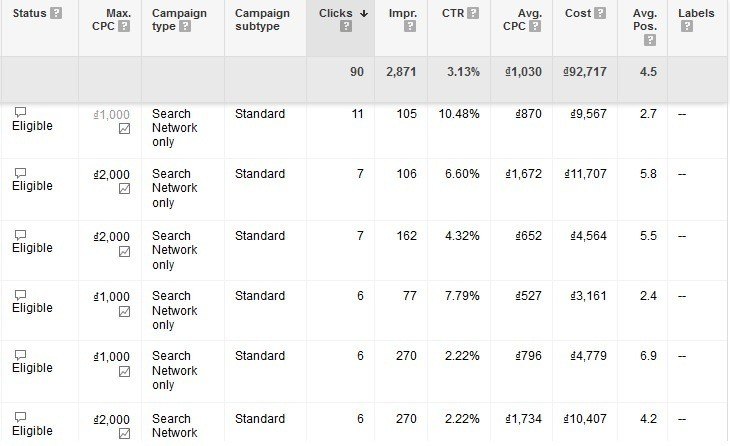Open bid simulator icon in 11-clicks row
This screenshot has height=446, width=730.
124,128
